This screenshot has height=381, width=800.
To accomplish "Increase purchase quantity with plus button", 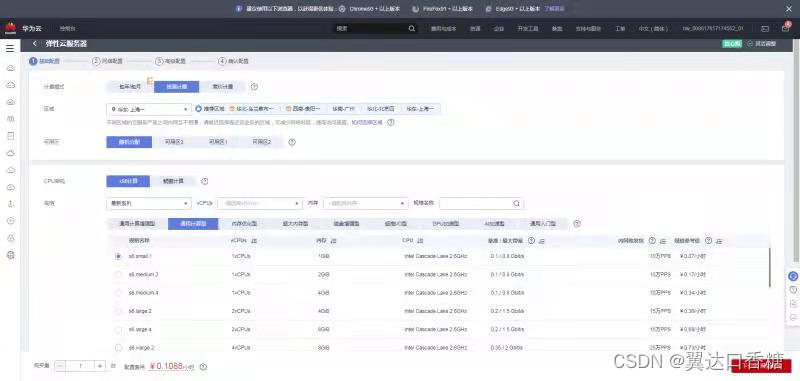I will [100, 366].
